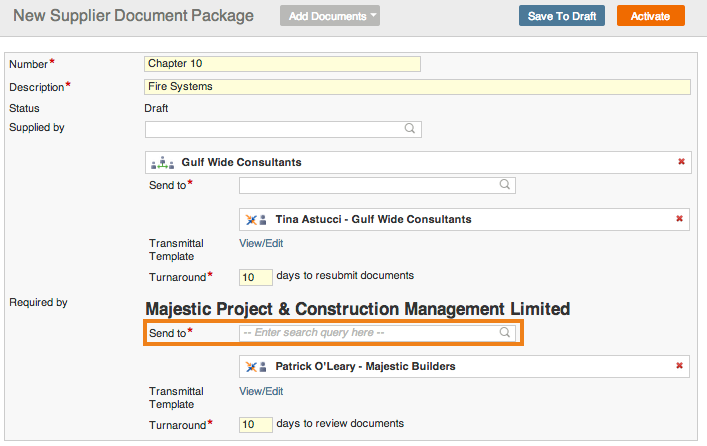Click the Supplied by search input
The image size is (707, 446).
[283, 129]
